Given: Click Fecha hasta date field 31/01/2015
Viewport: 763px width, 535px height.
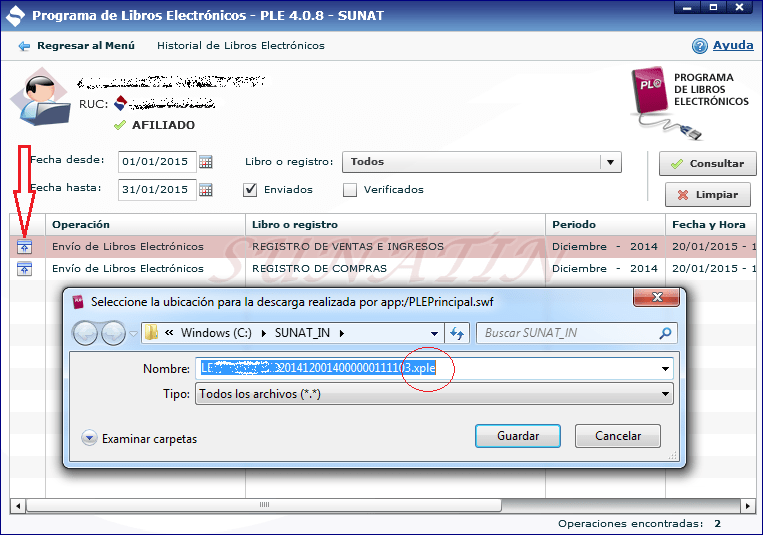Looking at the screenshot, I should 157,190.
